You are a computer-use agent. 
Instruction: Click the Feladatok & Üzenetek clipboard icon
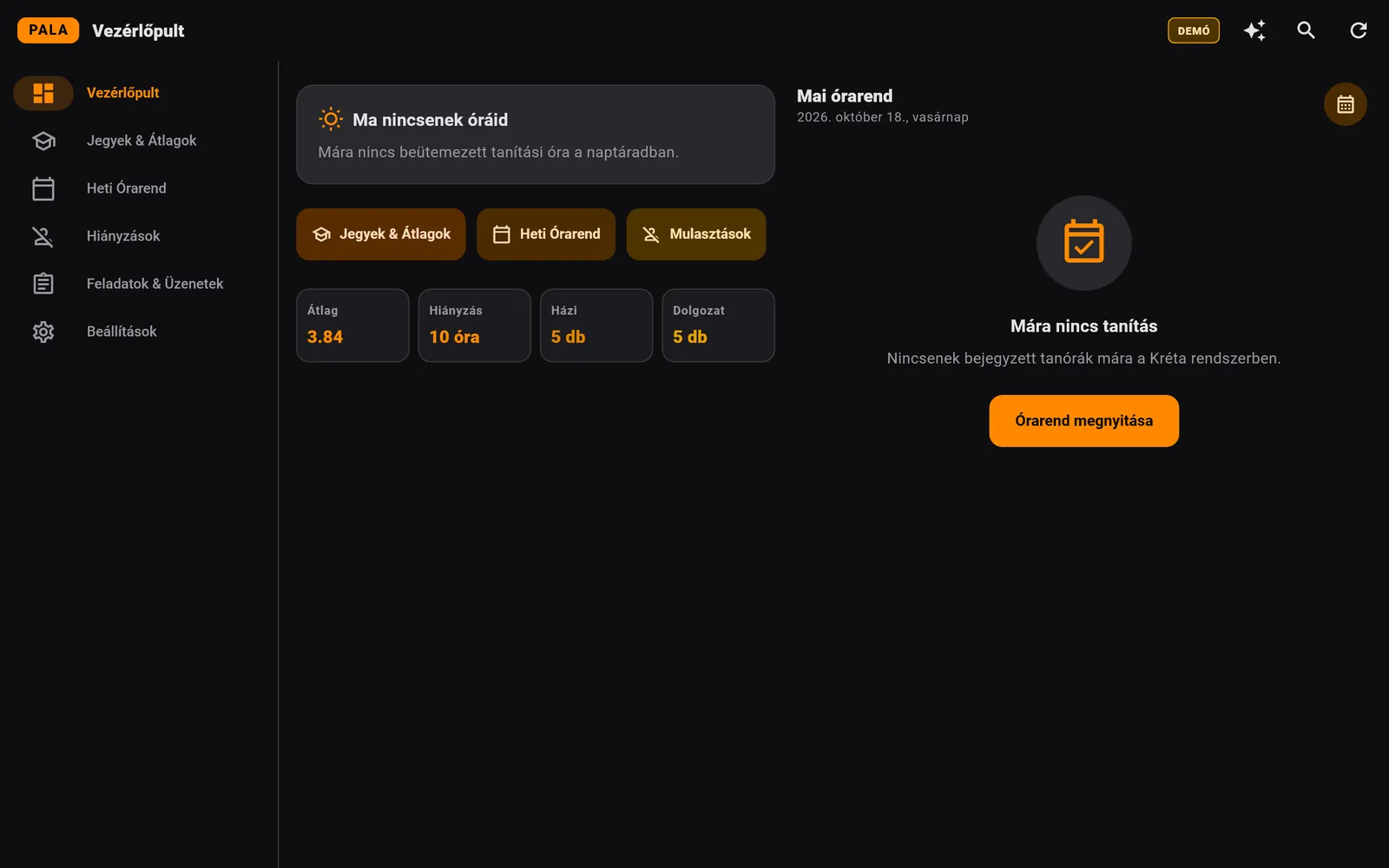43,284
